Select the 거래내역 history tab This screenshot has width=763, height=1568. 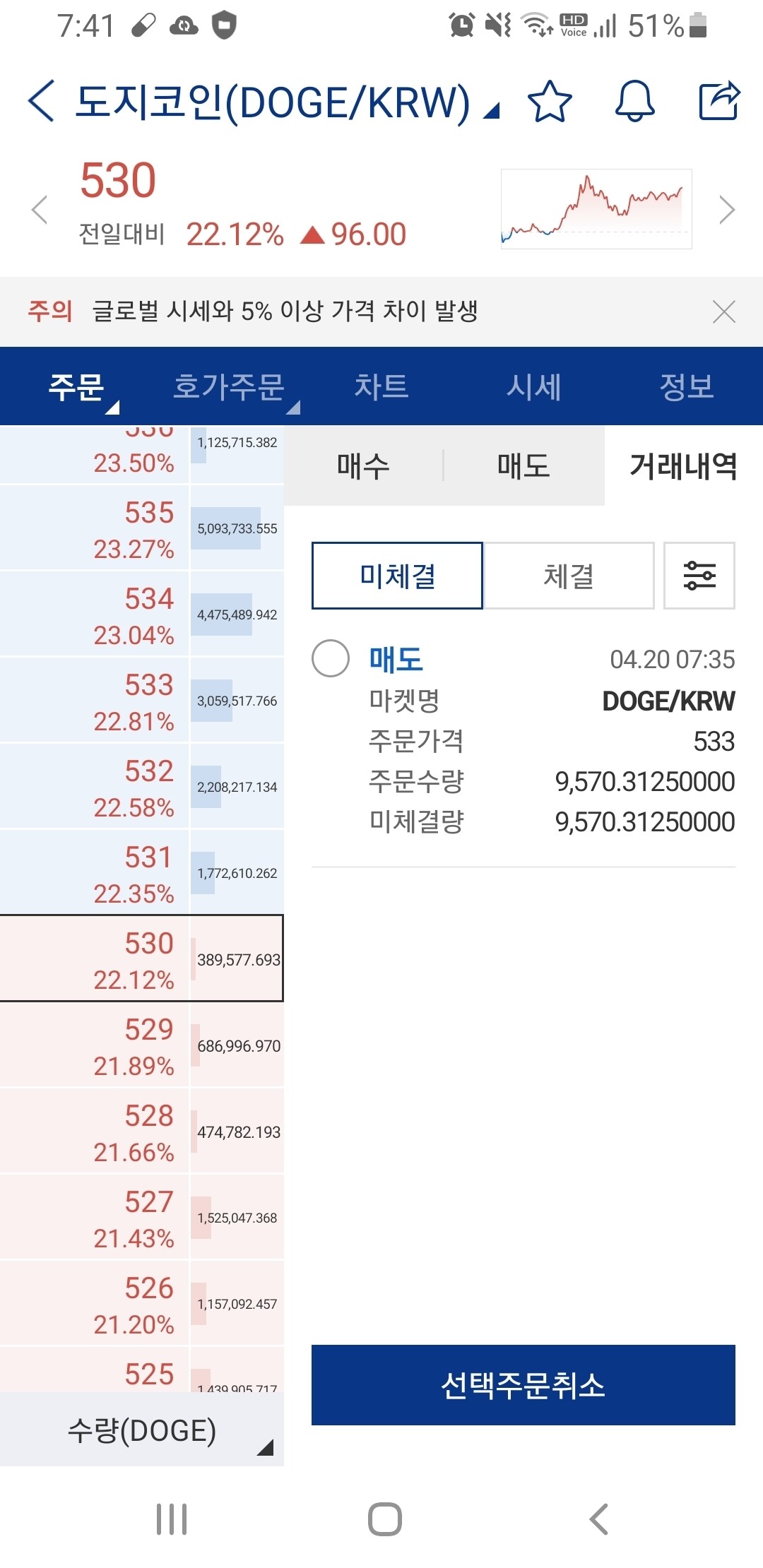(x=683, y=465)
